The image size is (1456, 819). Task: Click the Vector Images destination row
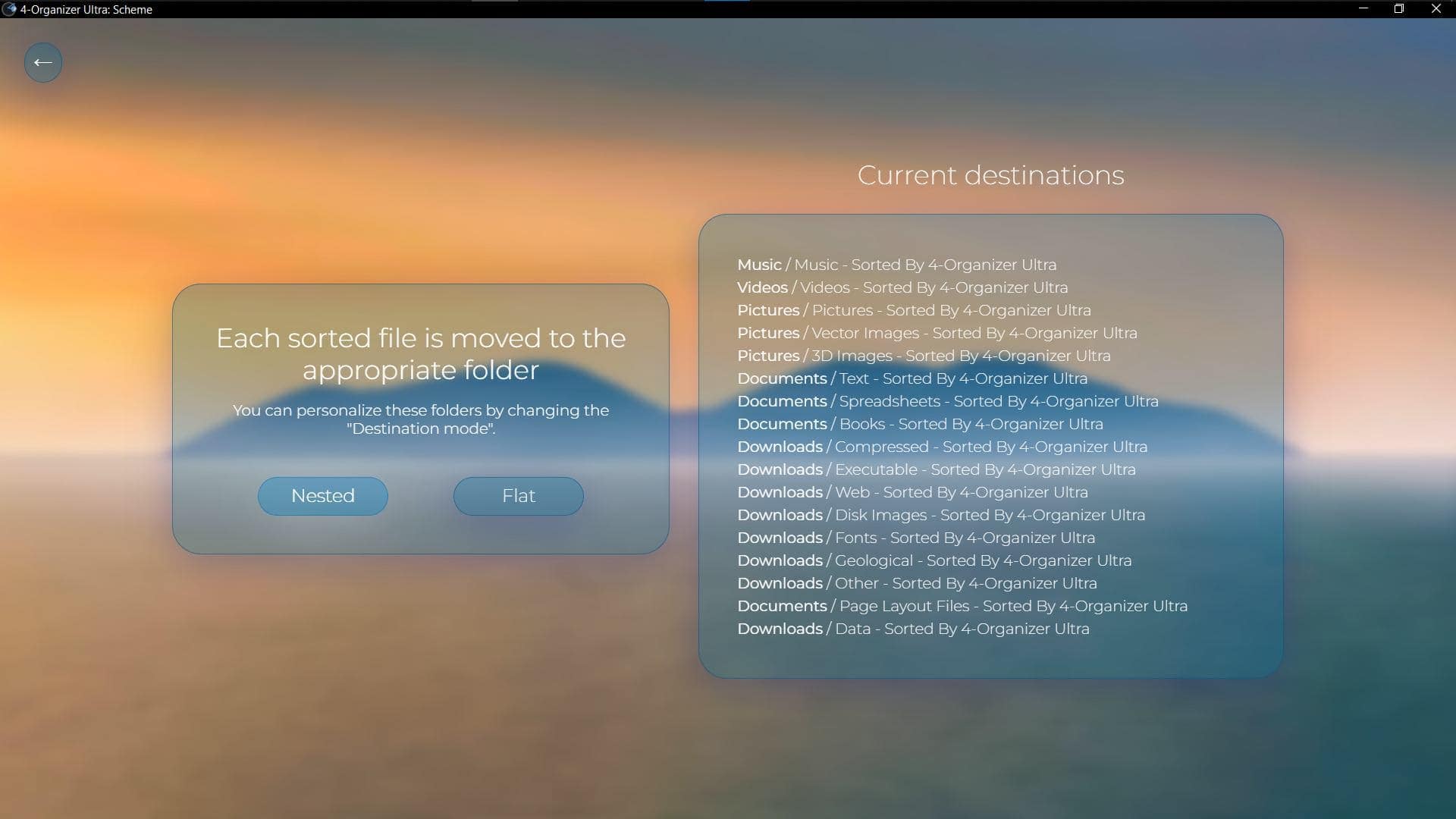(x=937, y=333)
